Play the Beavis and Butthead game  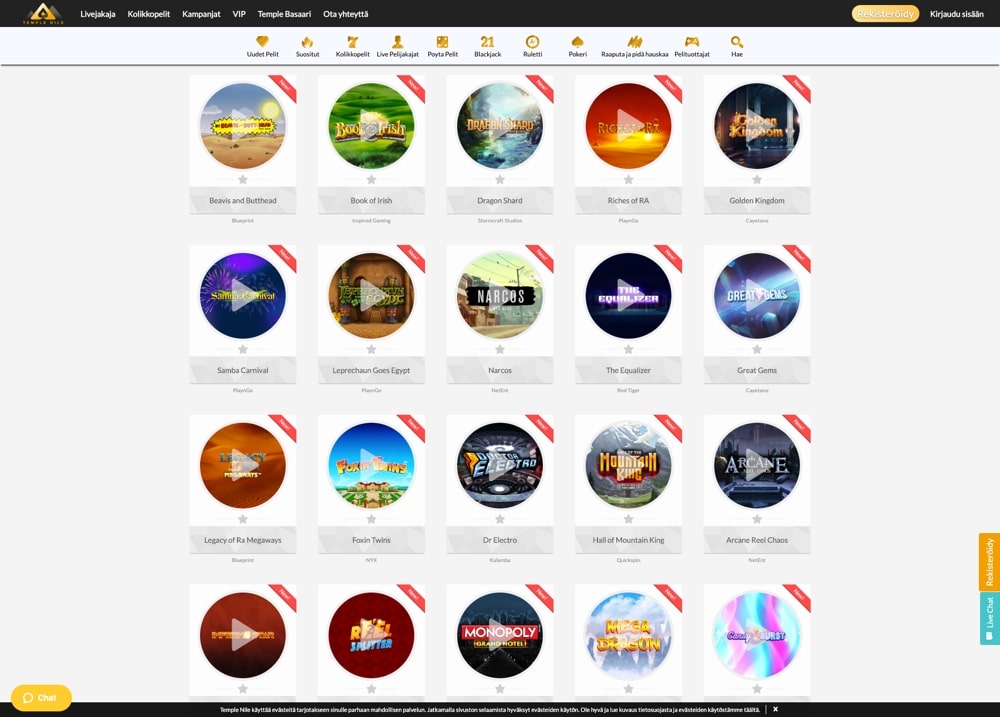coord(242,126)
